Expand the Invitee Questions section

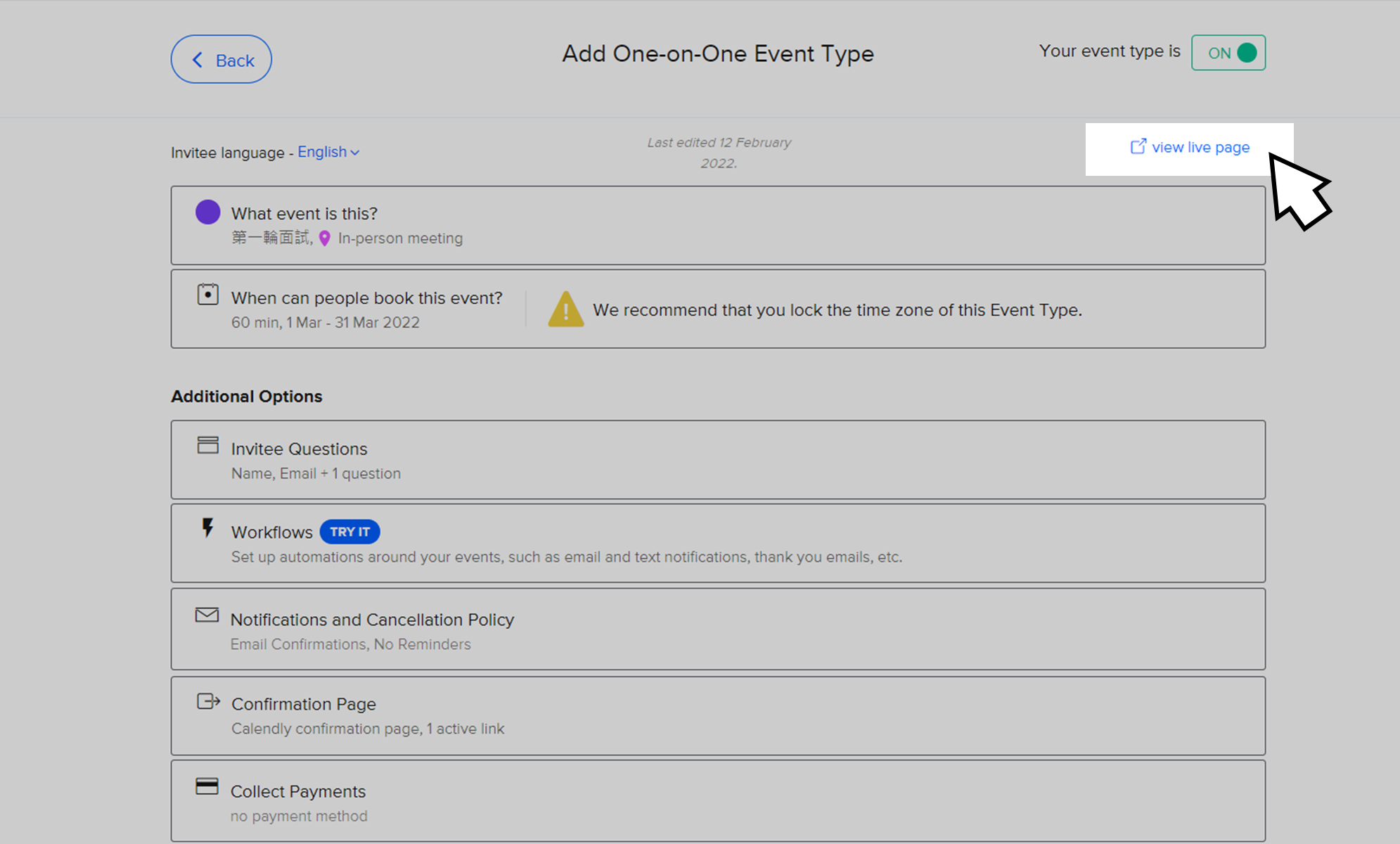click(718, 460)
